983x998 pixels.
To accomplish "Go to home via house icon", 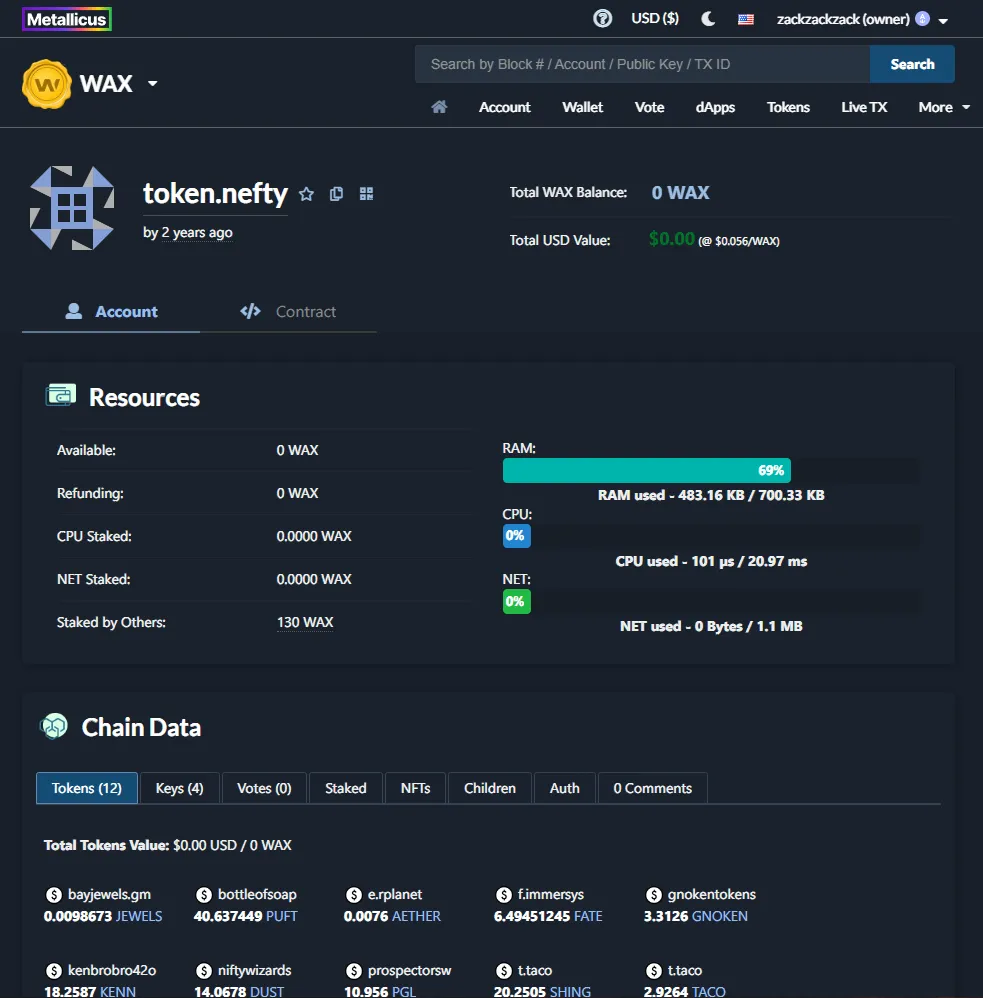I will click(x=439, y=107).
